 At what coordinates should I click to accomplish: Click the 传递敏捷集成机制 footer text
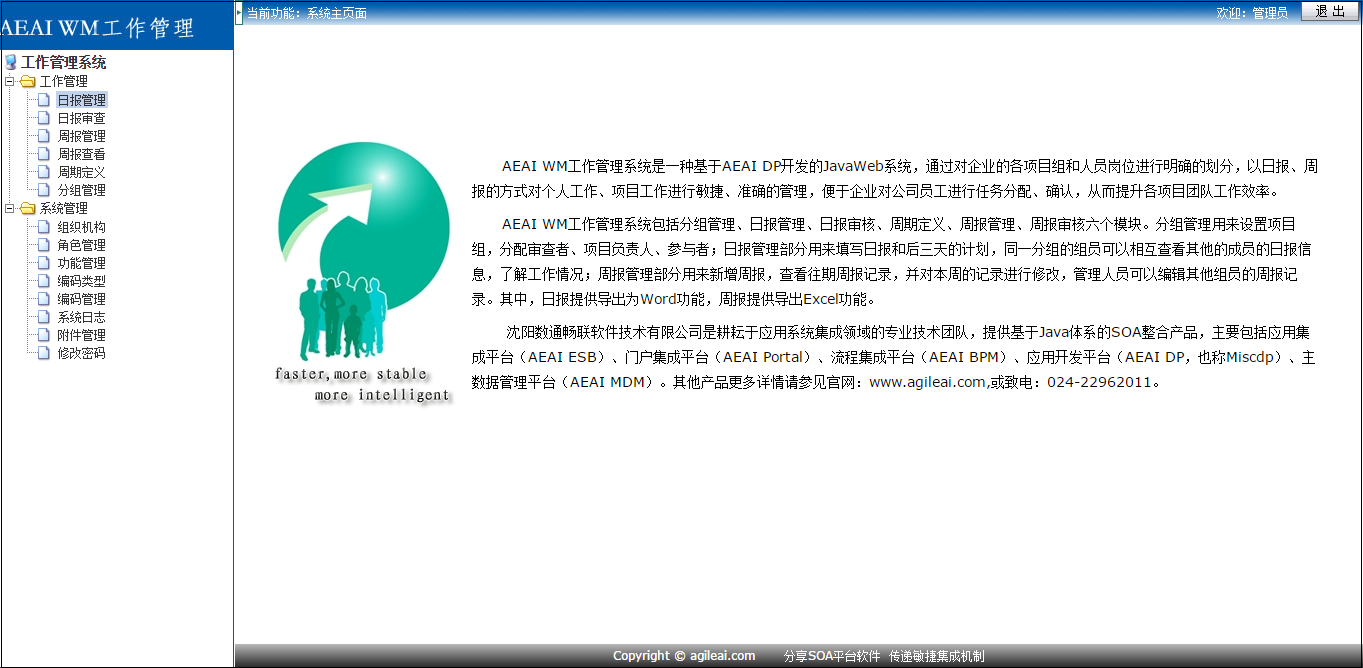tap(937, 656)
